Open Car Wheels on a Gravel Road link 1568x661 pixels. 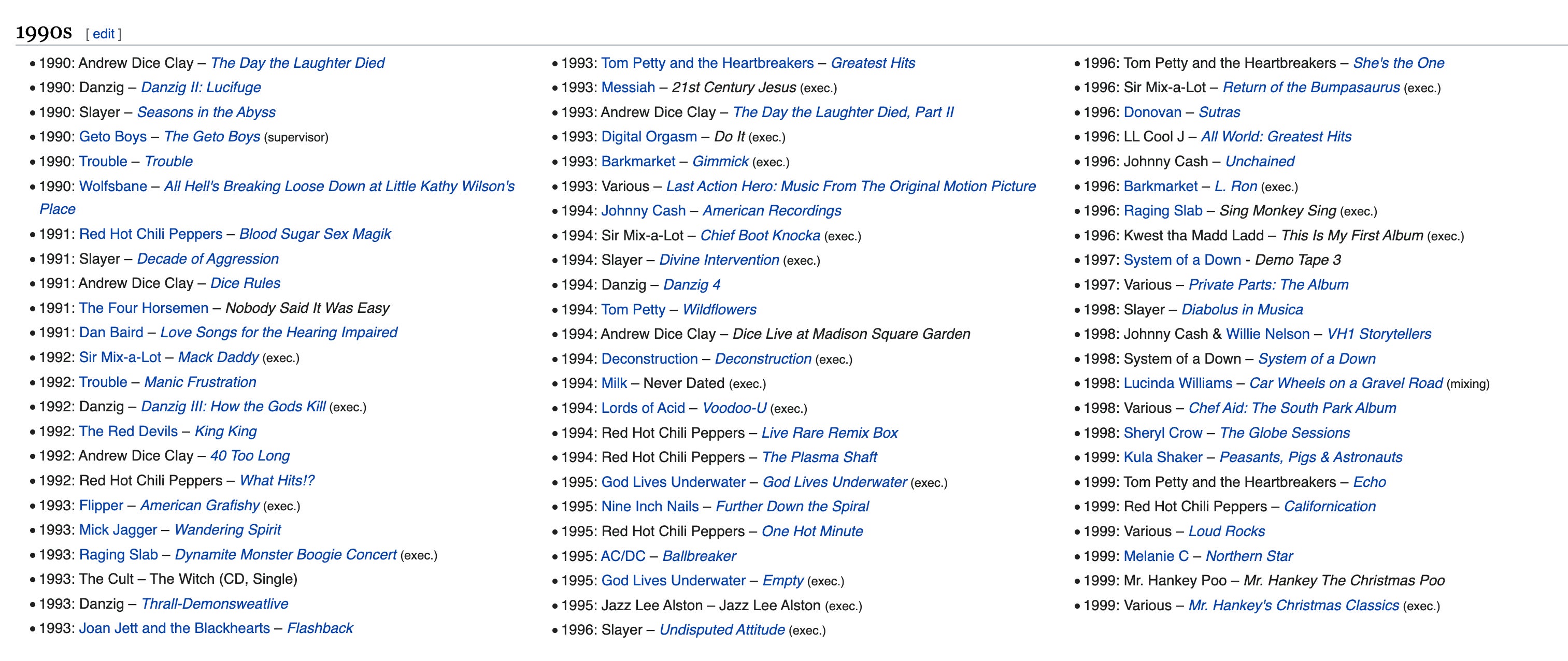coord(1345,383)
